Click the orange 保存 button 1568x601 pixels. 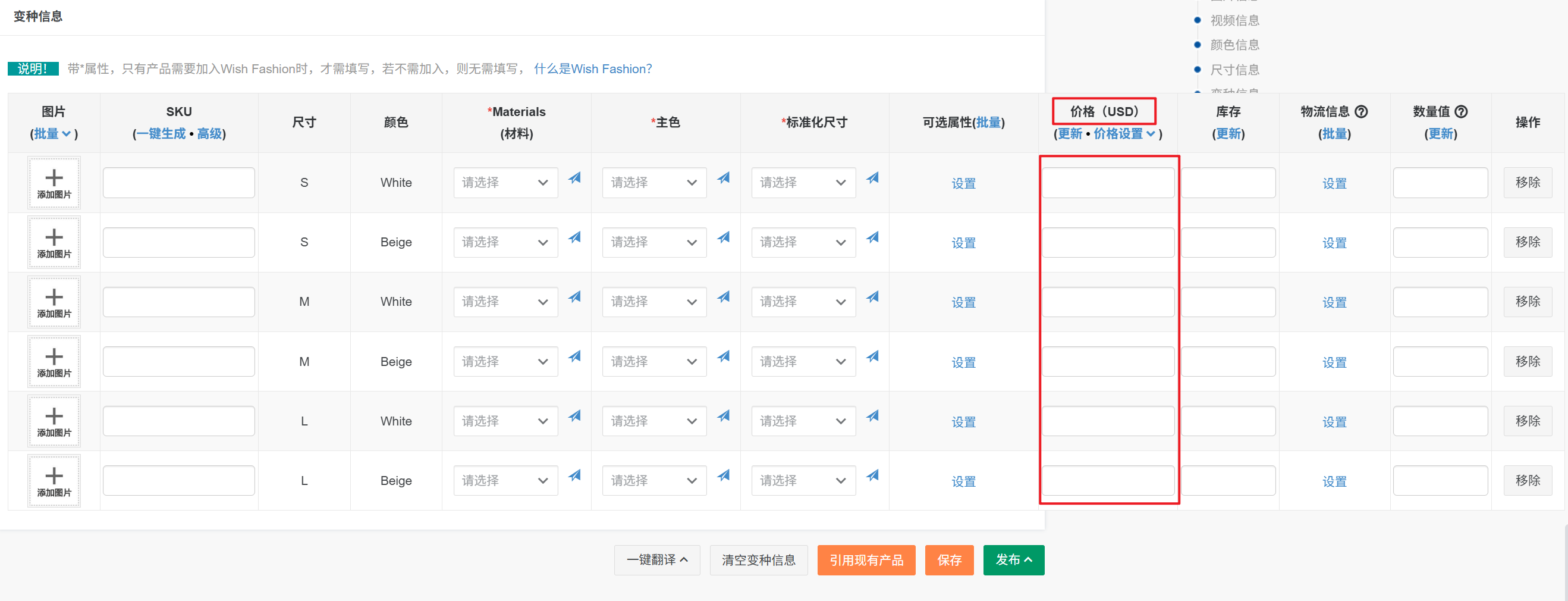coord(948,559)
